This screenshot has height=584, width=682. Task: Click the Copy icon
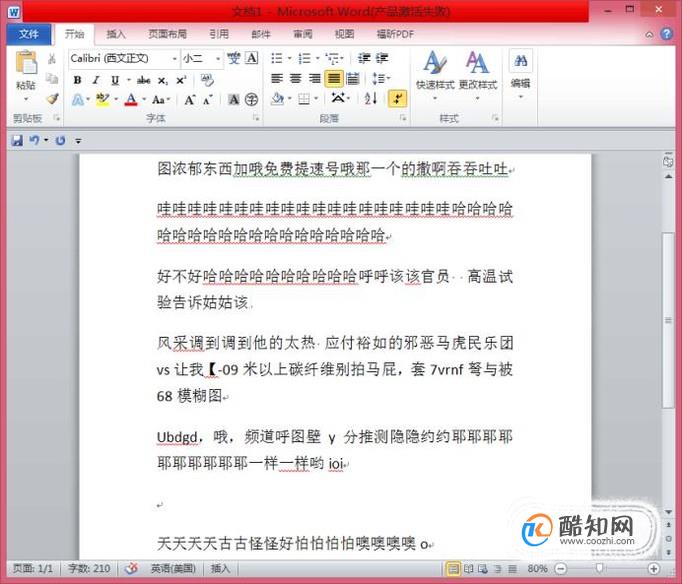pos(52,79)
